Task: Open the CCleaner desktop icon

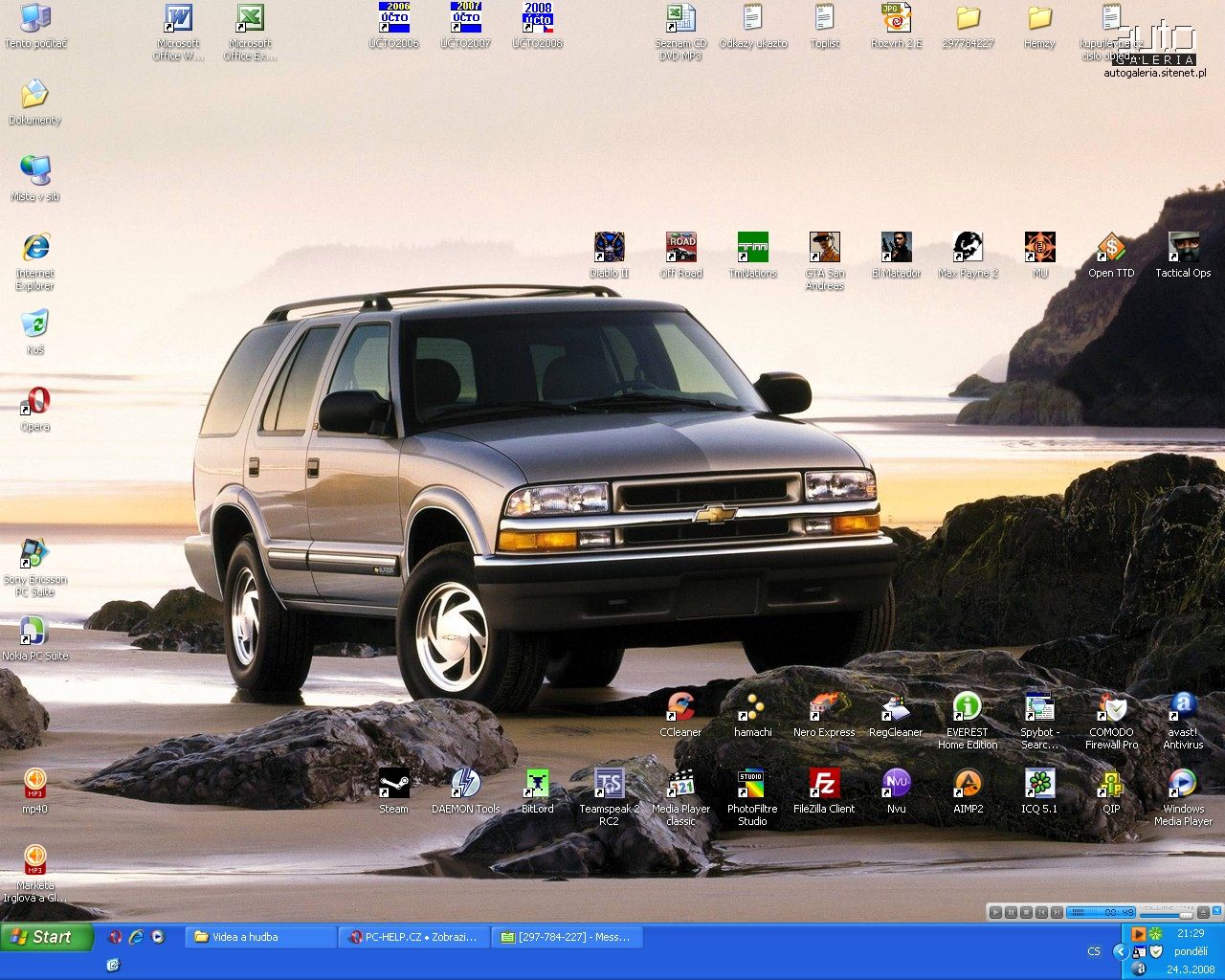Action: (x=680, y=707)
